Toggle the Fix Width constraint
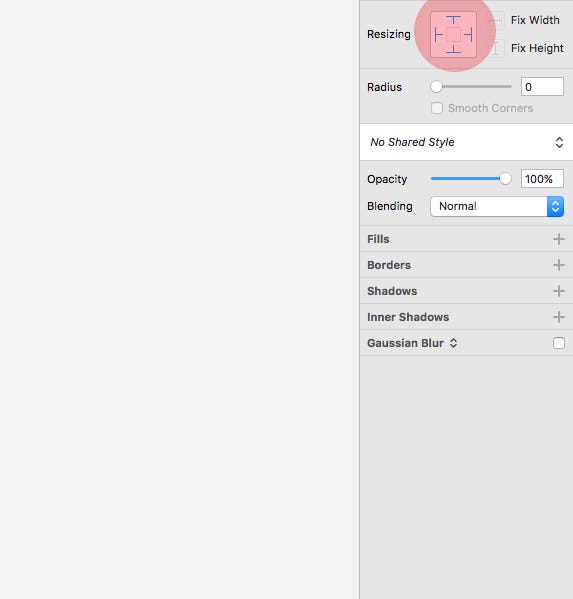Screen dimensions: 573x599 pyautogui.click(x=496, y=20)
